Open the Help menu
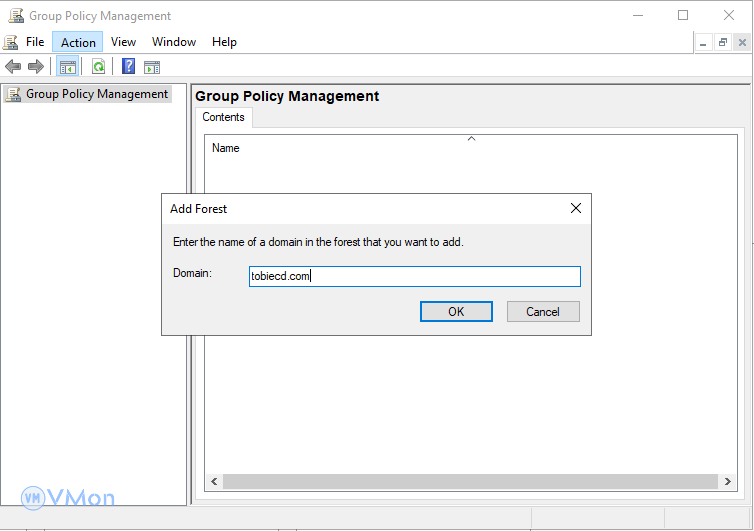754x531 pixels. coord(225,42)
